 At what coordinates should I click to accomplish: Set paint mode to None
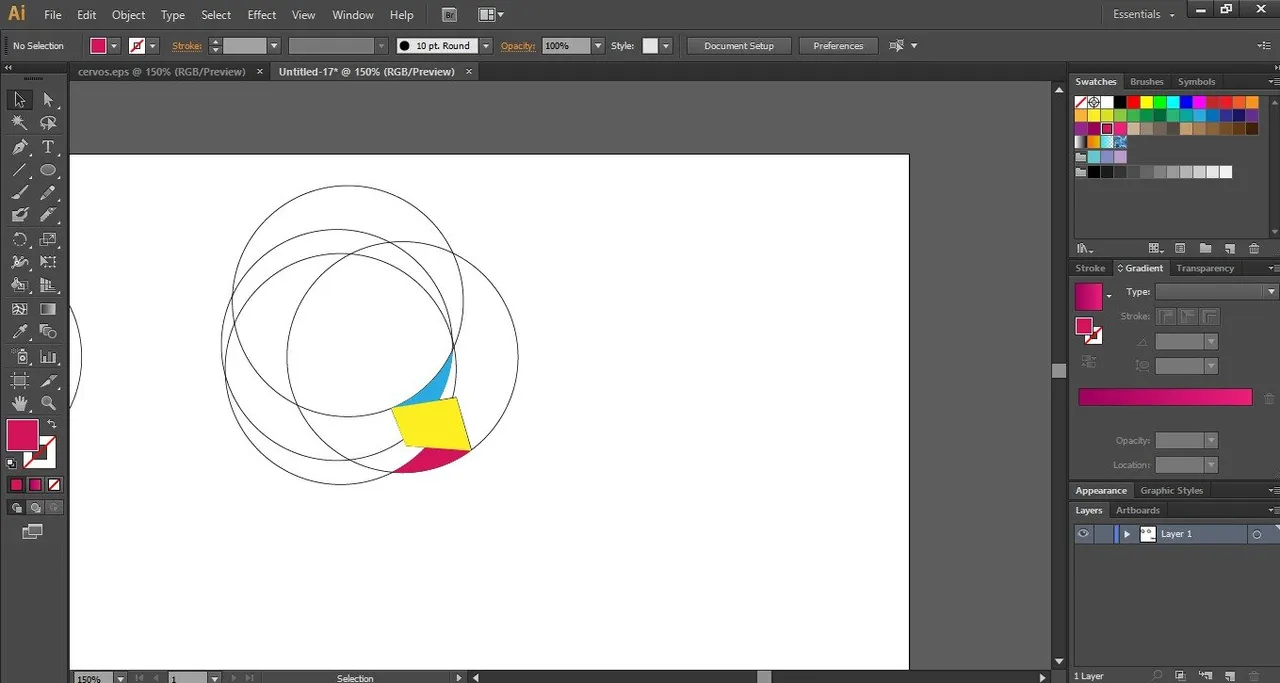(x=54, y=485)
